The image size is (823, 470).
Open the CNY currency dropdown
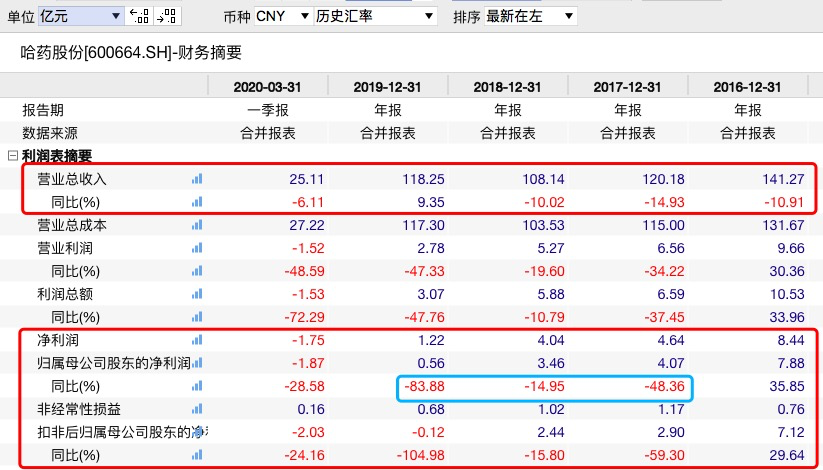[x=283, y=17]
